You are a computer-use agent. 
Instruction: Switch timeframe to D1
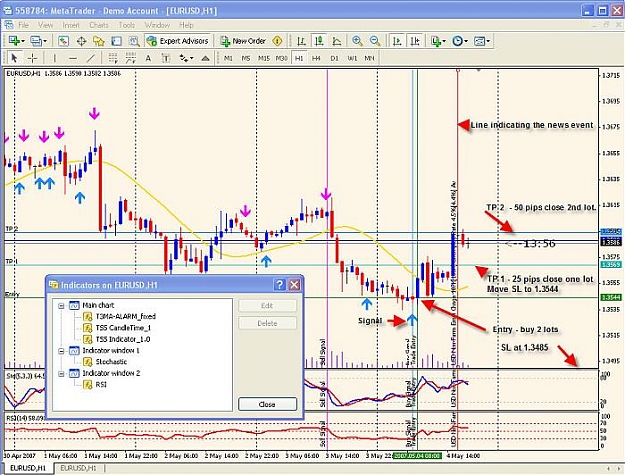[x=334, y=58]
